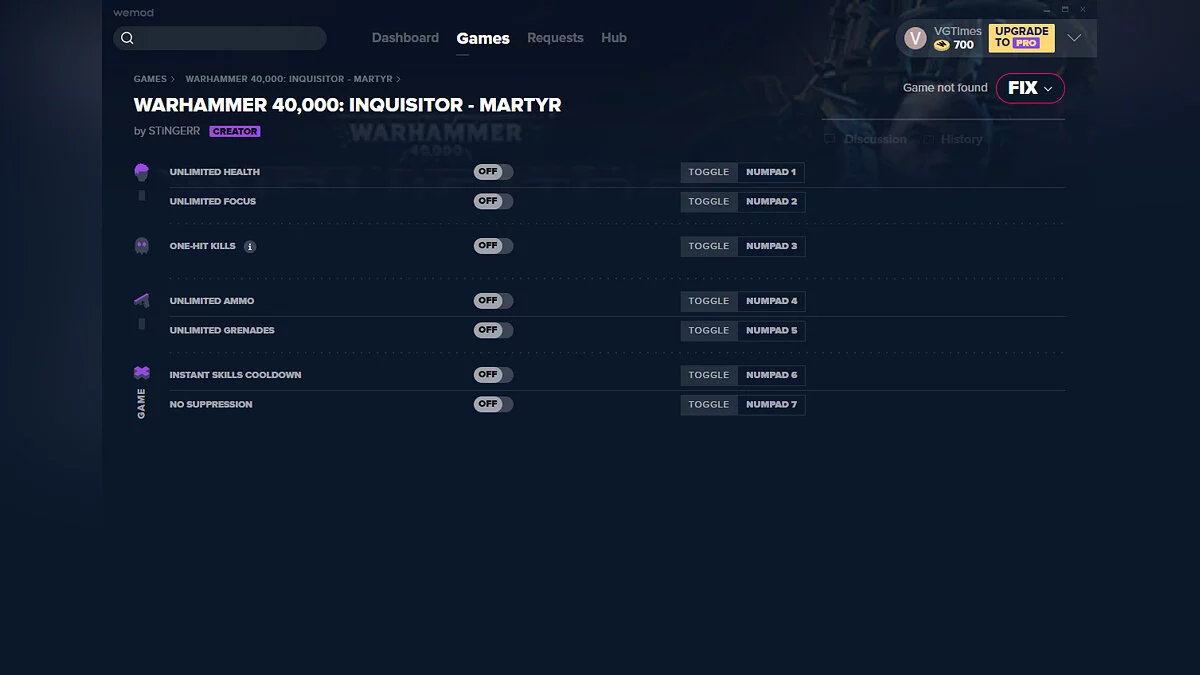The image size is (1200, 675).
Task: Enable the Unlimited Ammo switch
Action: [493, 301]
